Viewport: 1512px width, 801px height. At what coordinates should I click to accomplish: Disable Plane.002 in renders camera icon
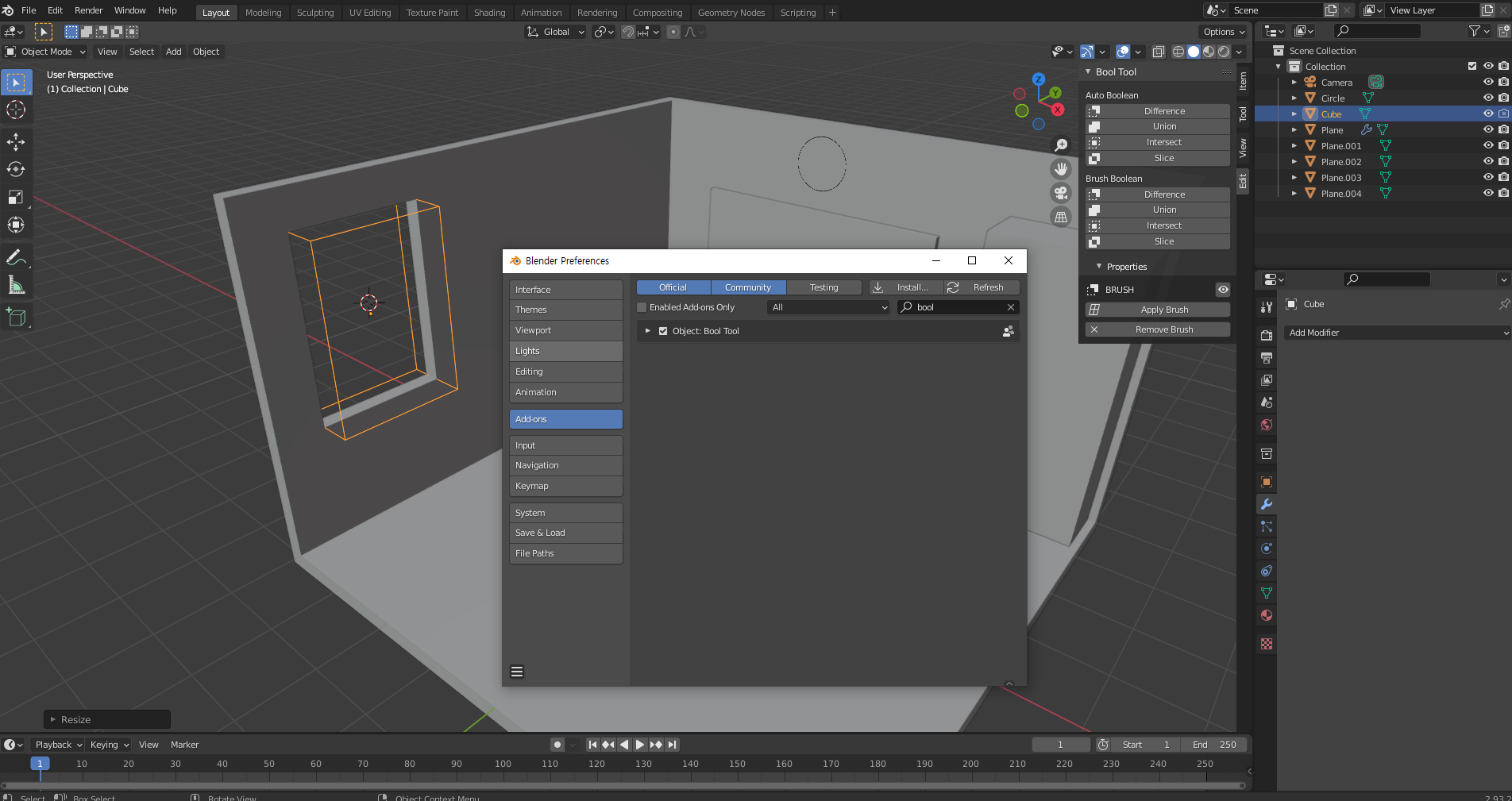(x=1503, y=161)
